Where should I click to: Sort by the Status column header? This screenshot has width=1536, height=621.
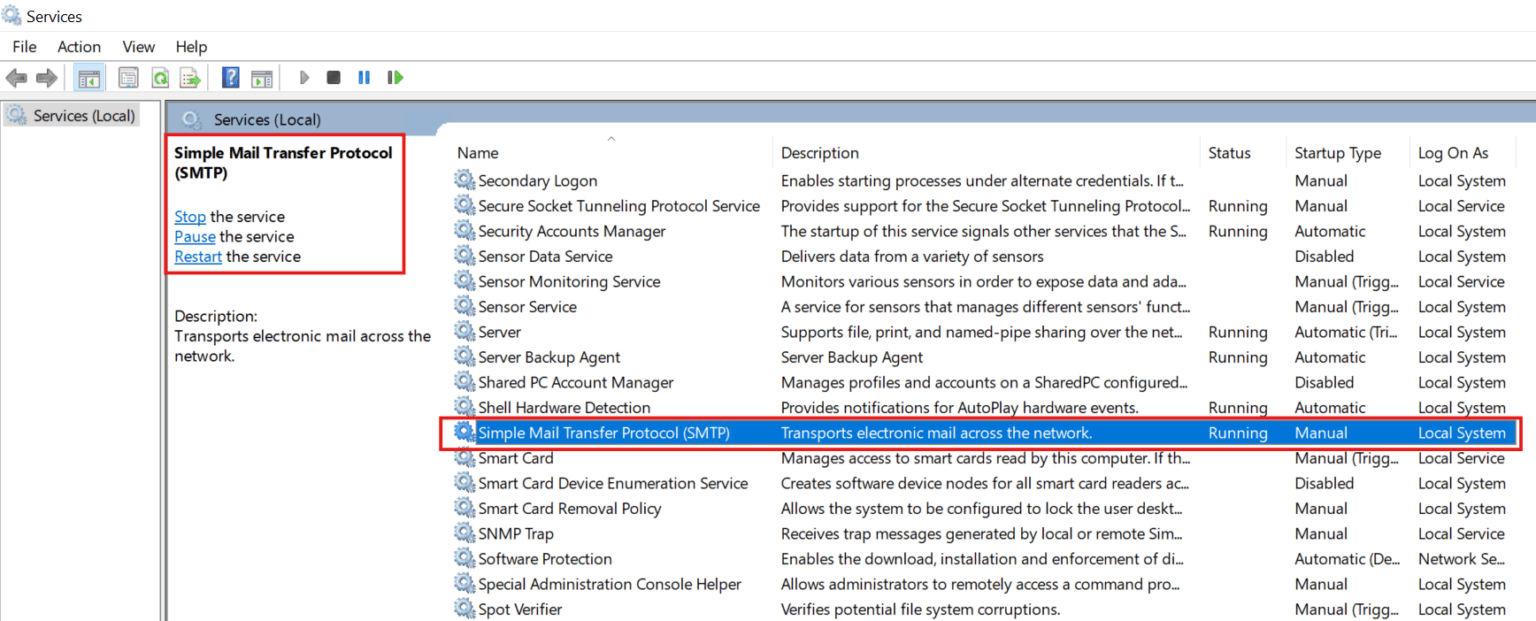click(x=1229, y=153)
